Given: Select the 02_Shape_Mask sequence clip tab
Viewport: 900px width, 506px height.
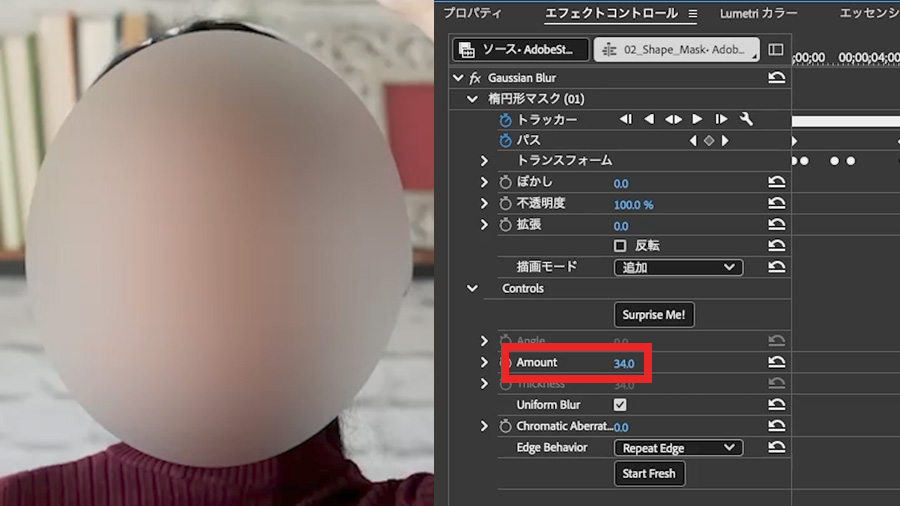Looking at the screenshot, I should click(676, 49).
